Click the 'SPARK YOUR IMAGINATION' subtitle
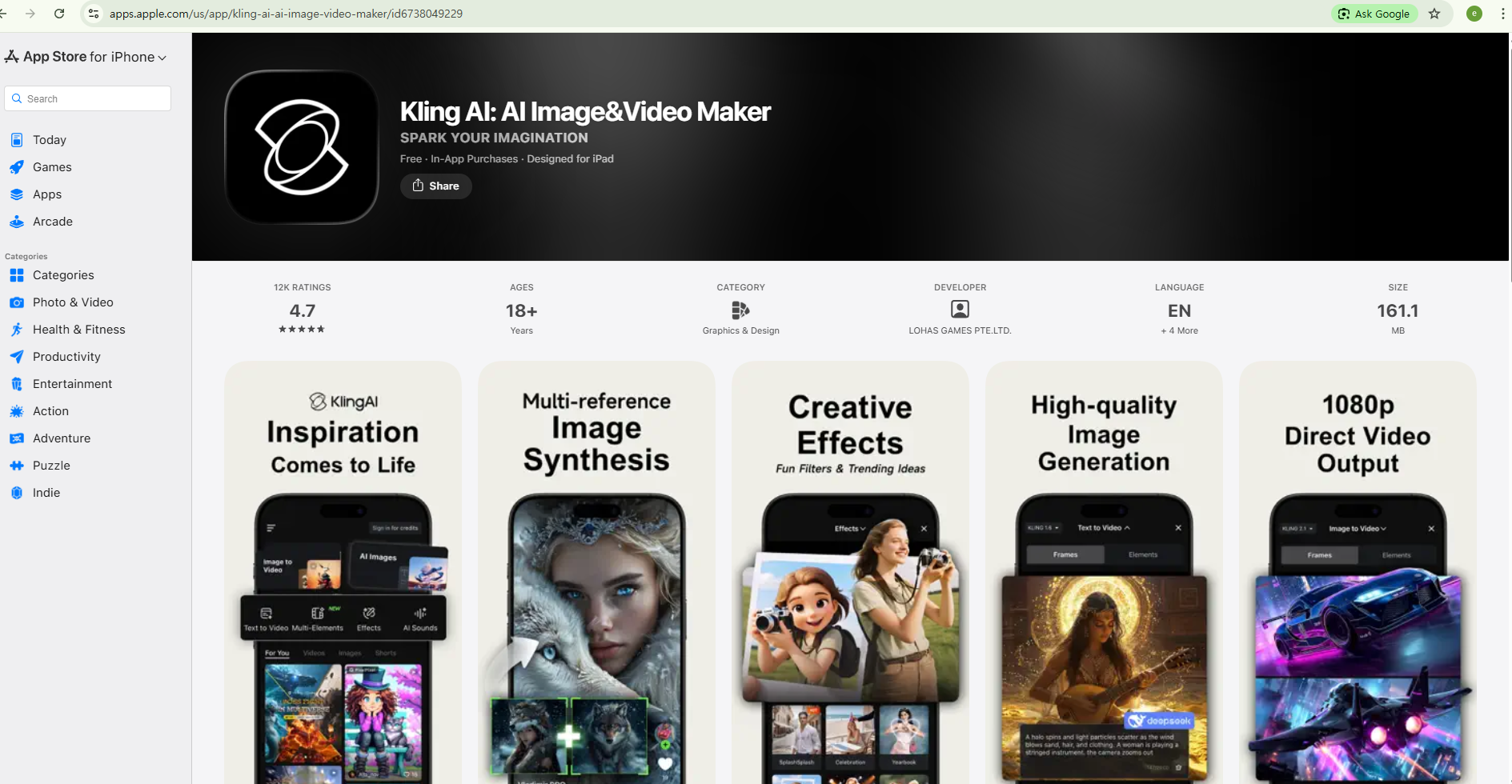1512x784 pixels. (x=494, y=138)
